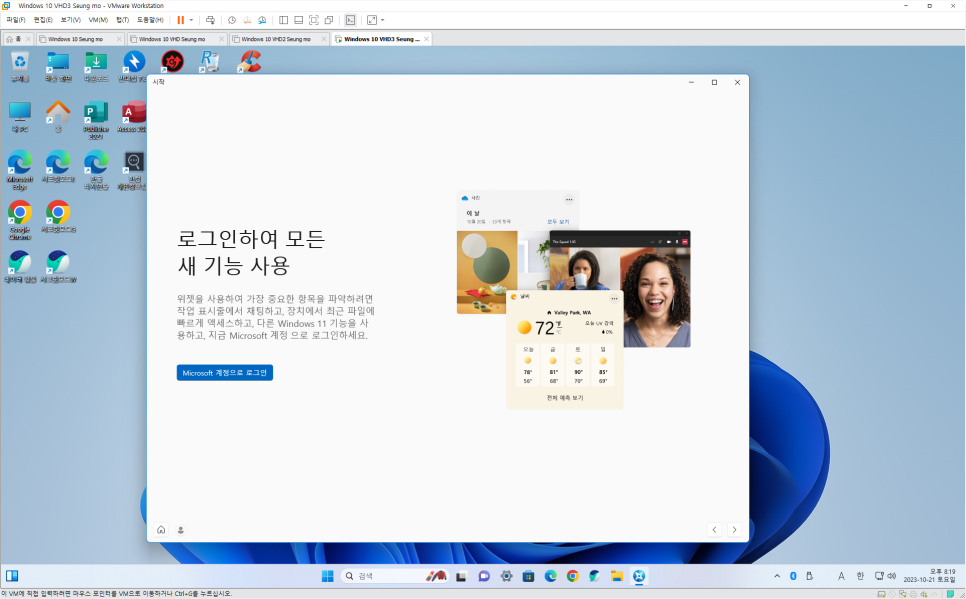Screen dimensions: 966x599
Task: Expand the hidden tray icons chevron
Action: [777, 576]
